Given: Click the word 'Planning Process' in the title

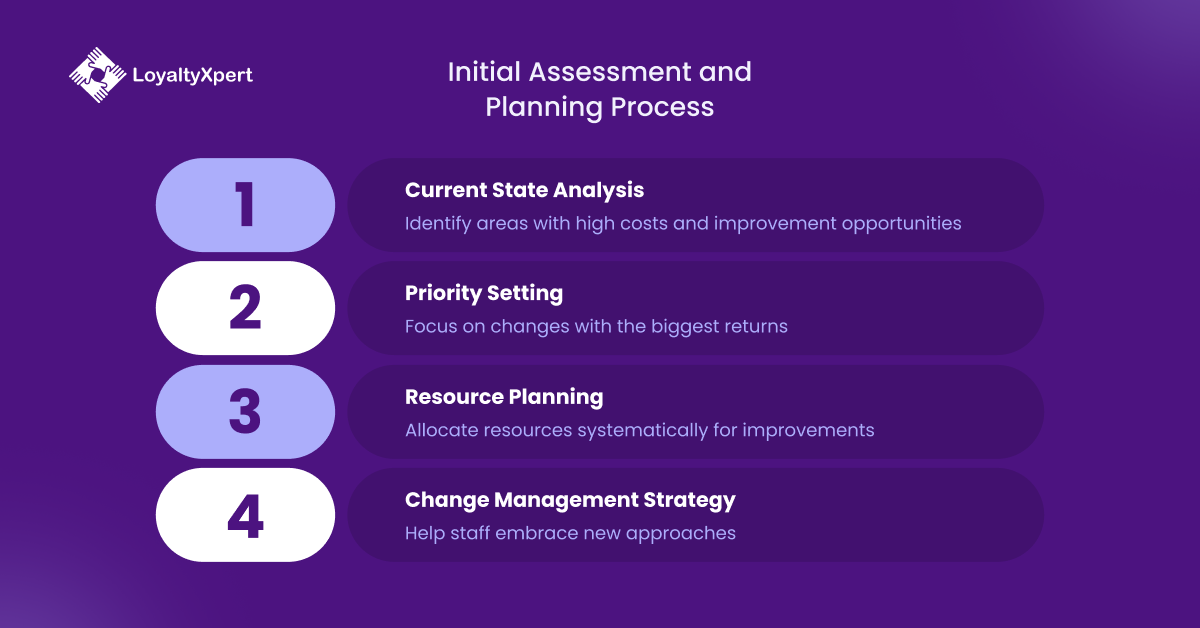Looking at the screenshot, I should [x=600, y=107].
